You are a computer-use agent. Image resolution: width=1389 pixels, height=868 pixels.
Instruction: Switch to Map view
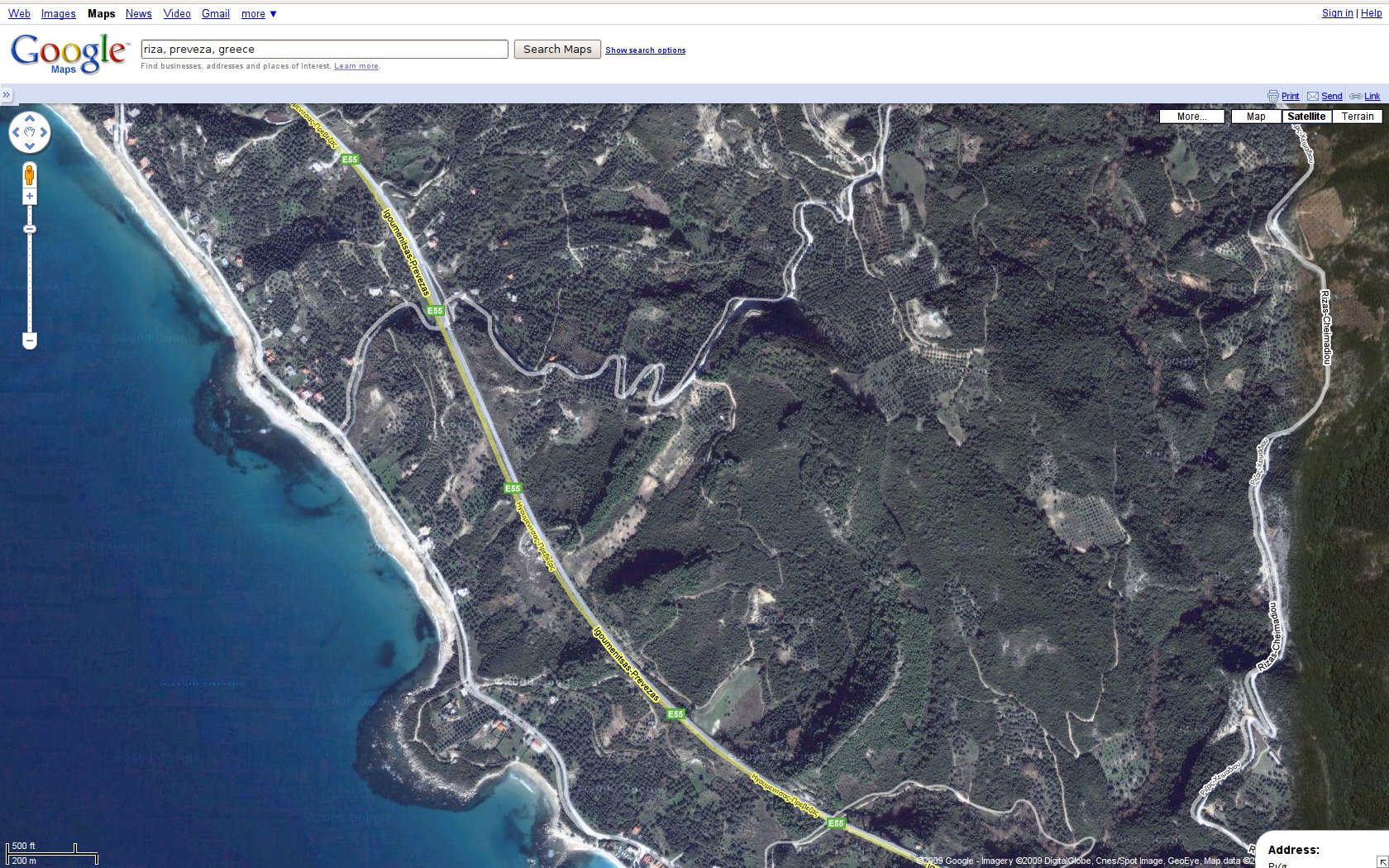tap(1256, 117)
